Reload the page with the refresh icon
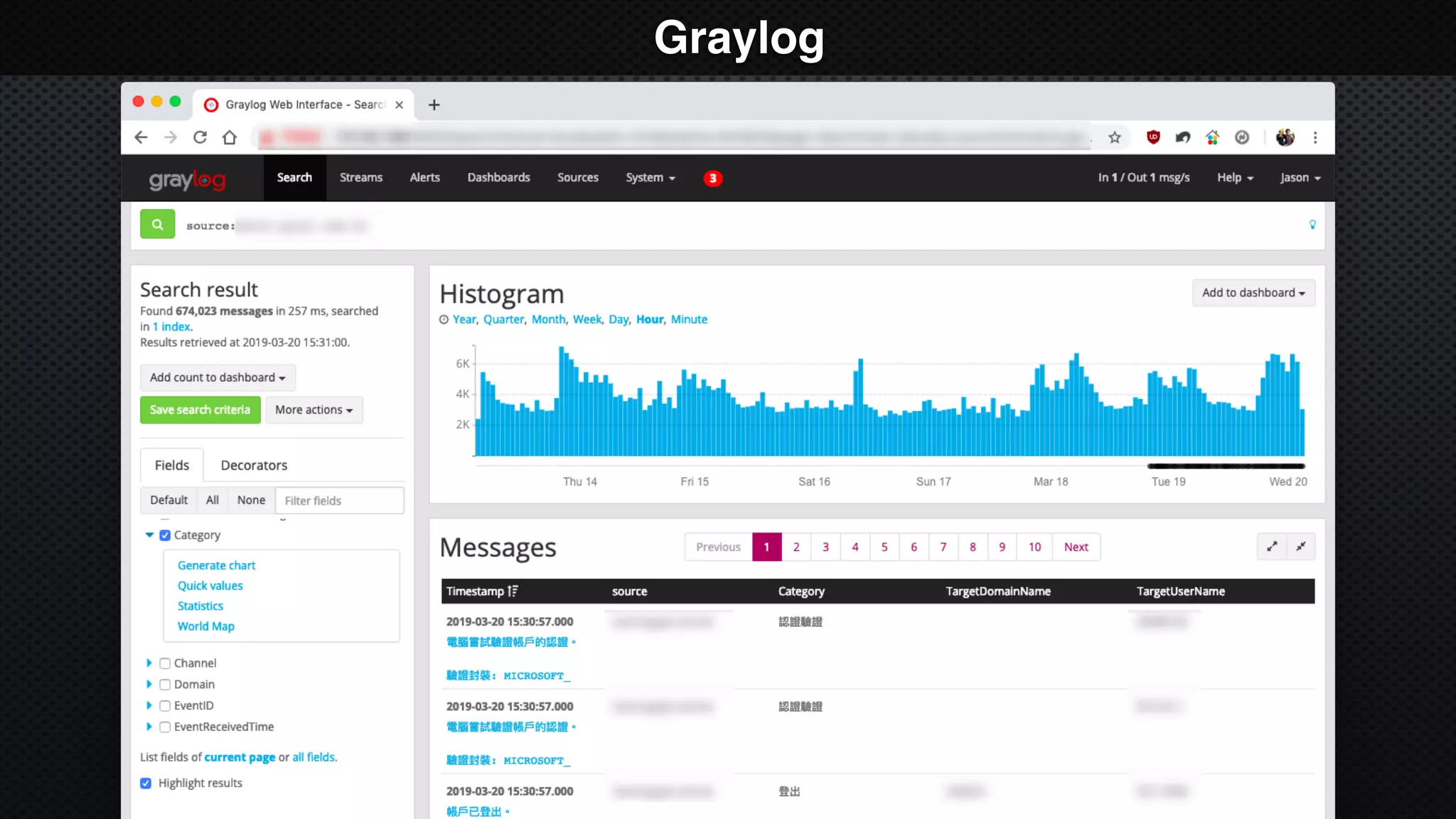1456x819 pixels. tap(200, 137)
